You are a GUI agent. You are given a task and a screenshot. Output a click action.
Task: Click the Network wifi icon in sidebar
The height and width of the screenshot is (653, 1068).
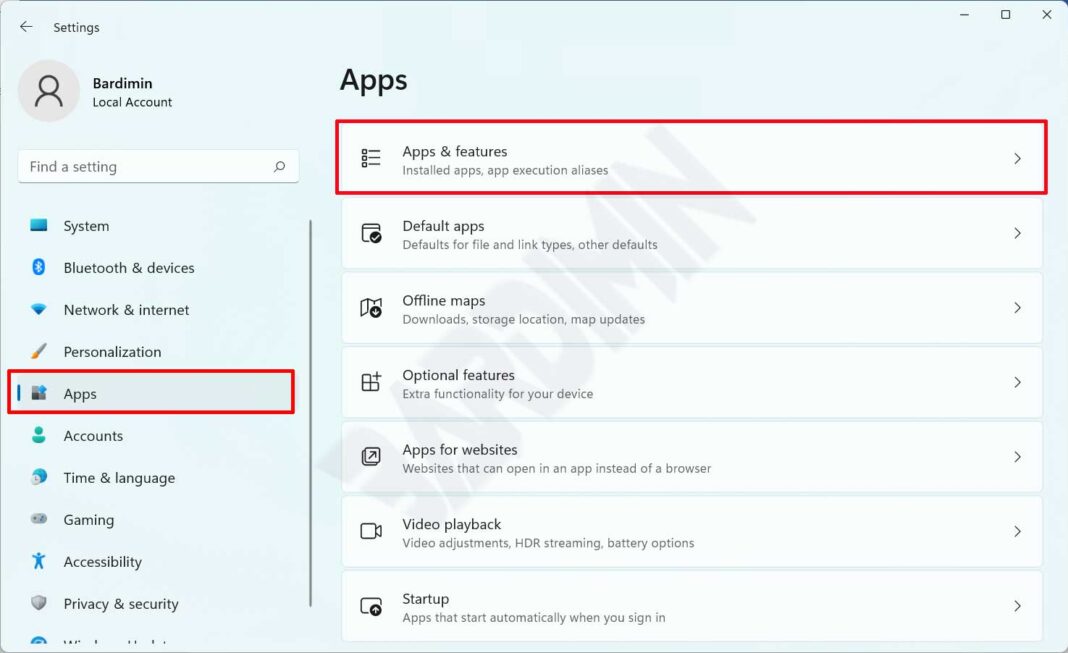pyautogui.click(x=39, y=309)
